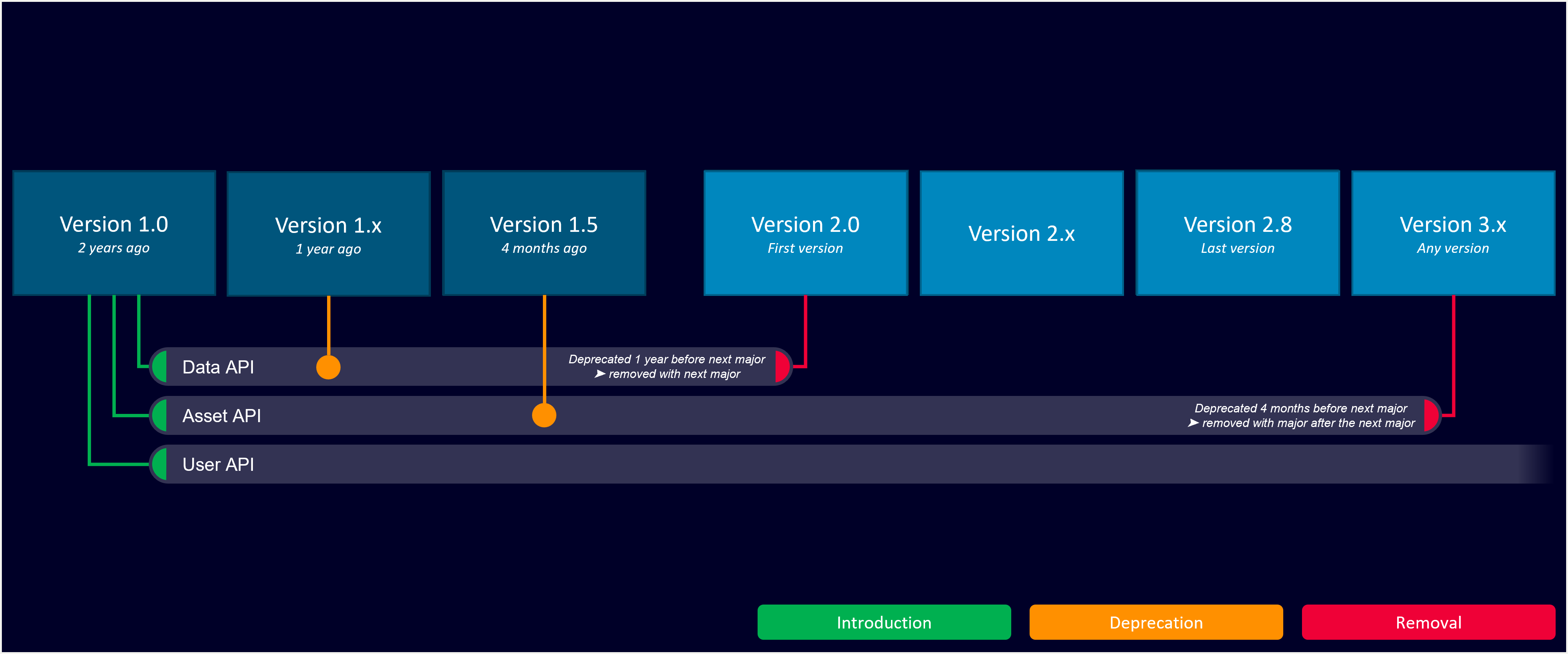This screenshot has height=654, width=1568.
Task: Click the Version 2.x box
Action: point(1021,233)
